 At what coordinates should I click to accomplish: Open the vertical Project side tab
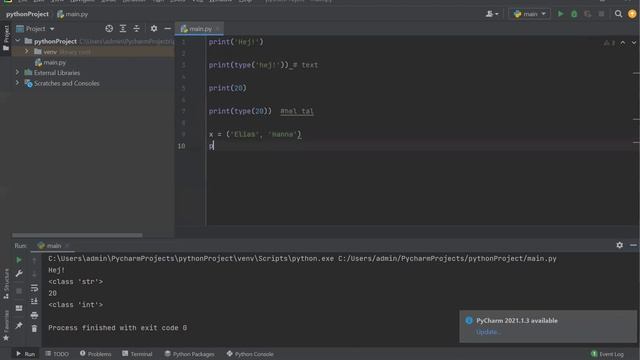(6, 38)
